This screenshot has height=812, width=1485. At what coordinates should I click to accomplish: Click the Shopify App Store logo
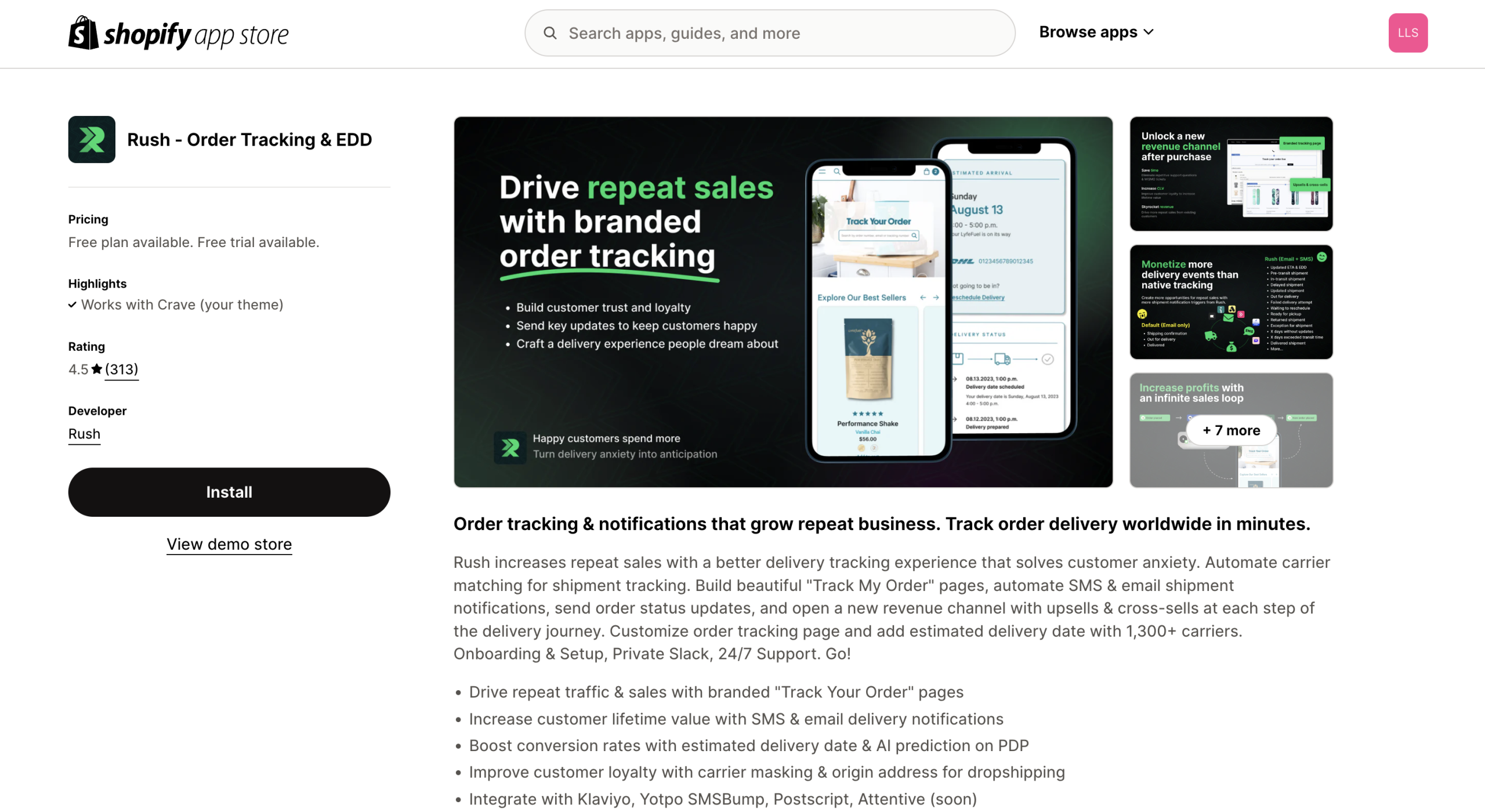coord(178,32)
